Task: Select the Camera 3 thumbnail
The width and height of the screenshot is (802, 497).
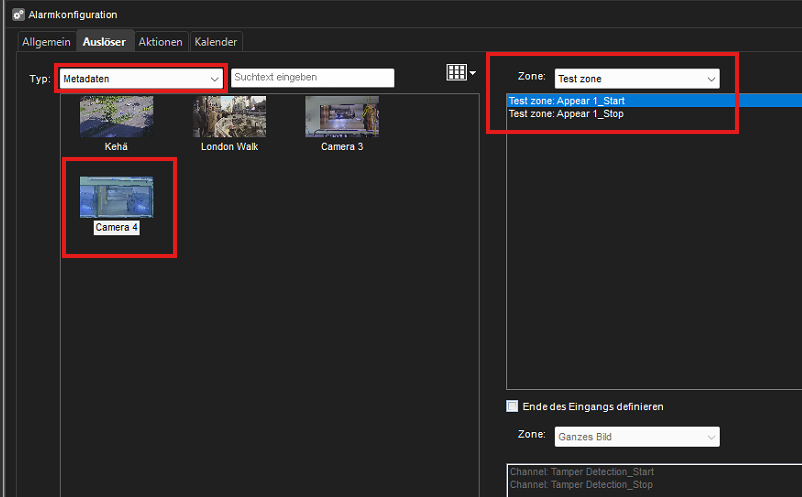Action: tap(342, 117)
